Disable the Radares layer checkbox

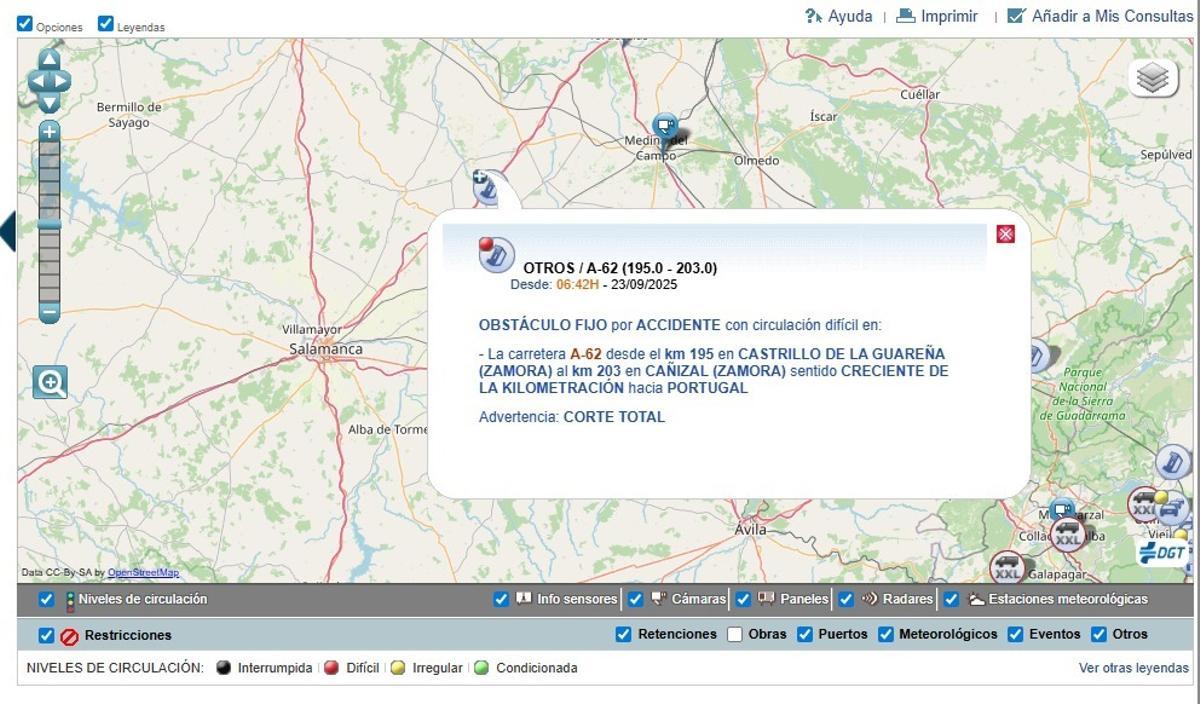pyautogui.click(x=846, y=599)
